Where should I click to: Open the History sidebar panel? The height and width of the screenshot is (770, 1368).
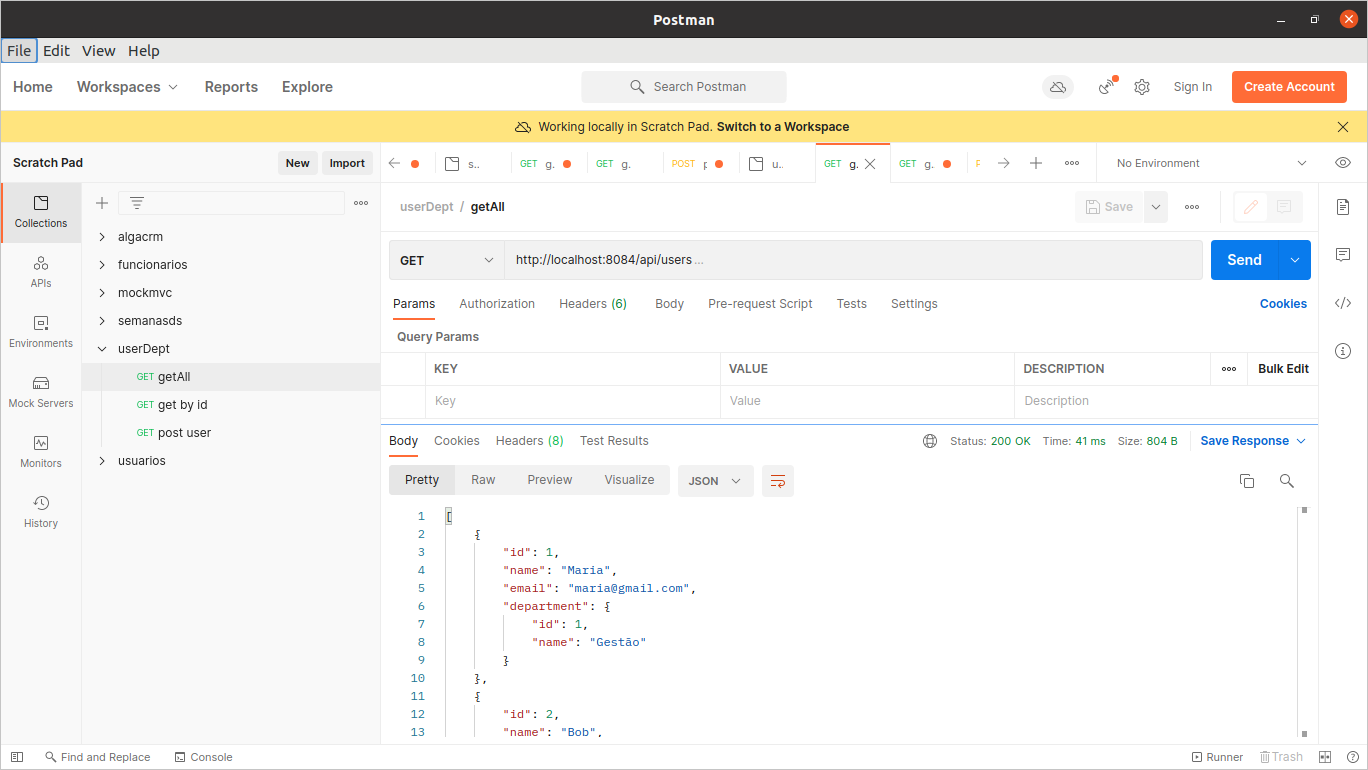coord(41,512)
